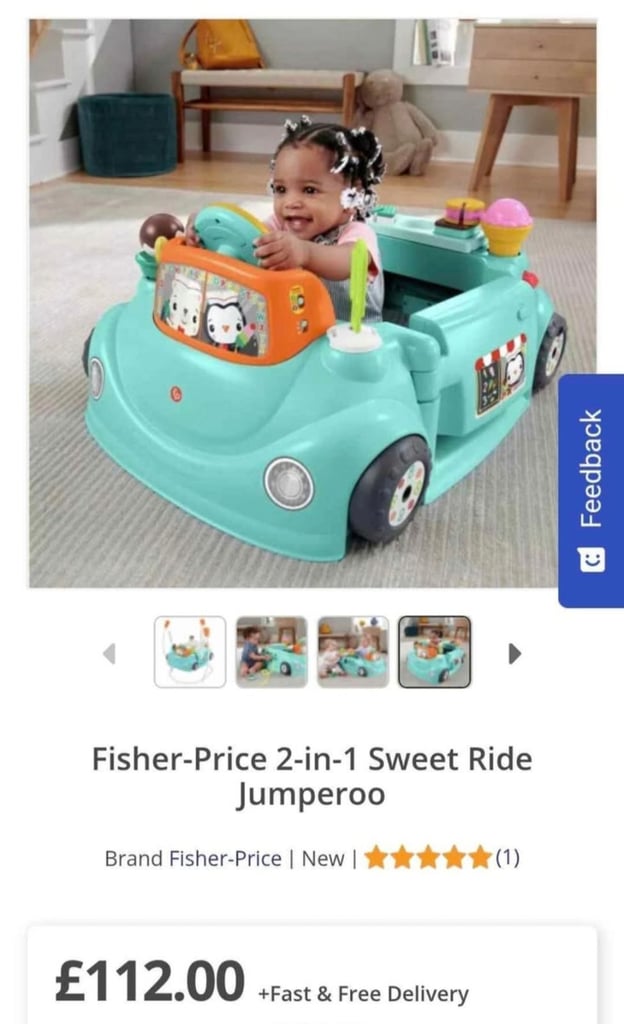
Task: Select the second thumbnail of boy beside car
Action: (x=272, y=652)
